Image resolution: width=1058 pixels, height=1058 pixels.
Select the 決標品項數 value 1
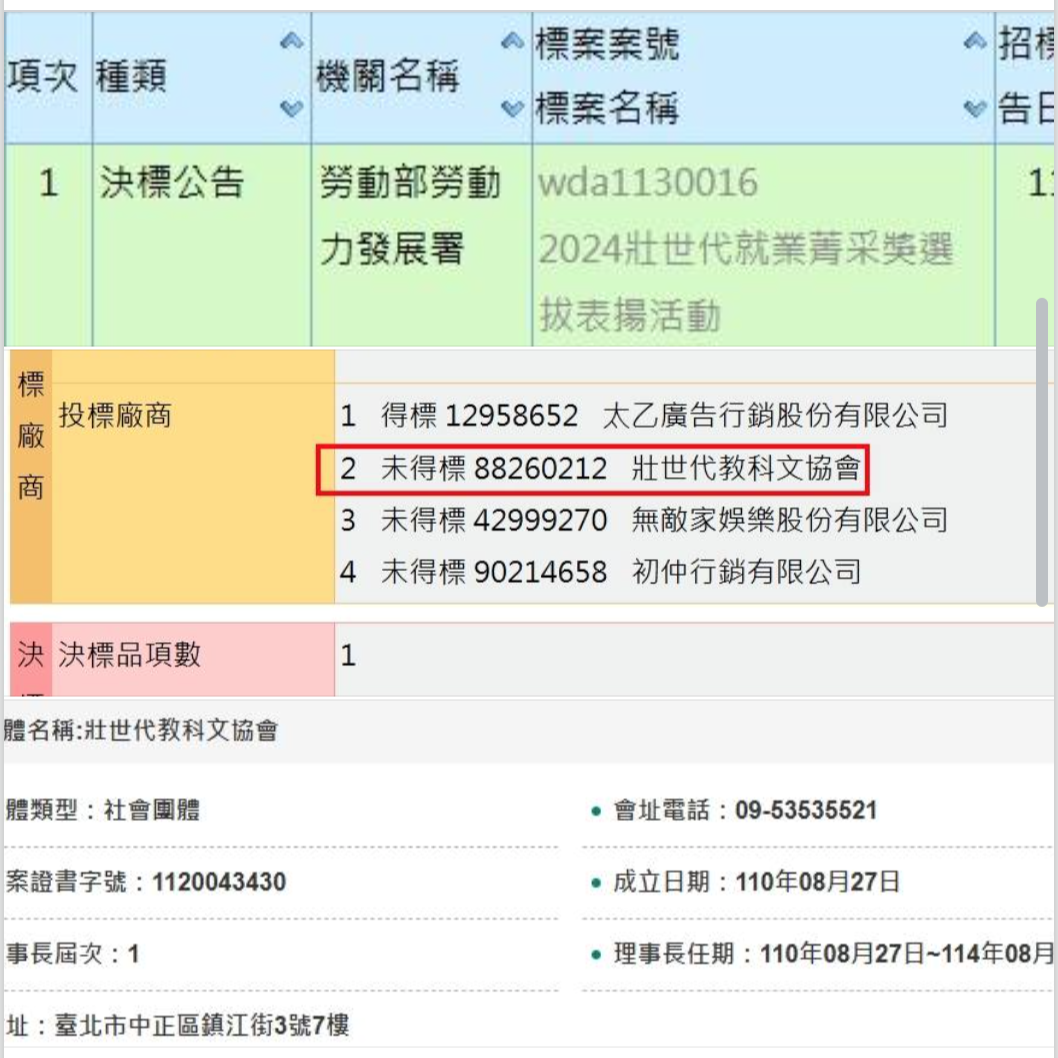pyautogui.click(x=348, y=655)
